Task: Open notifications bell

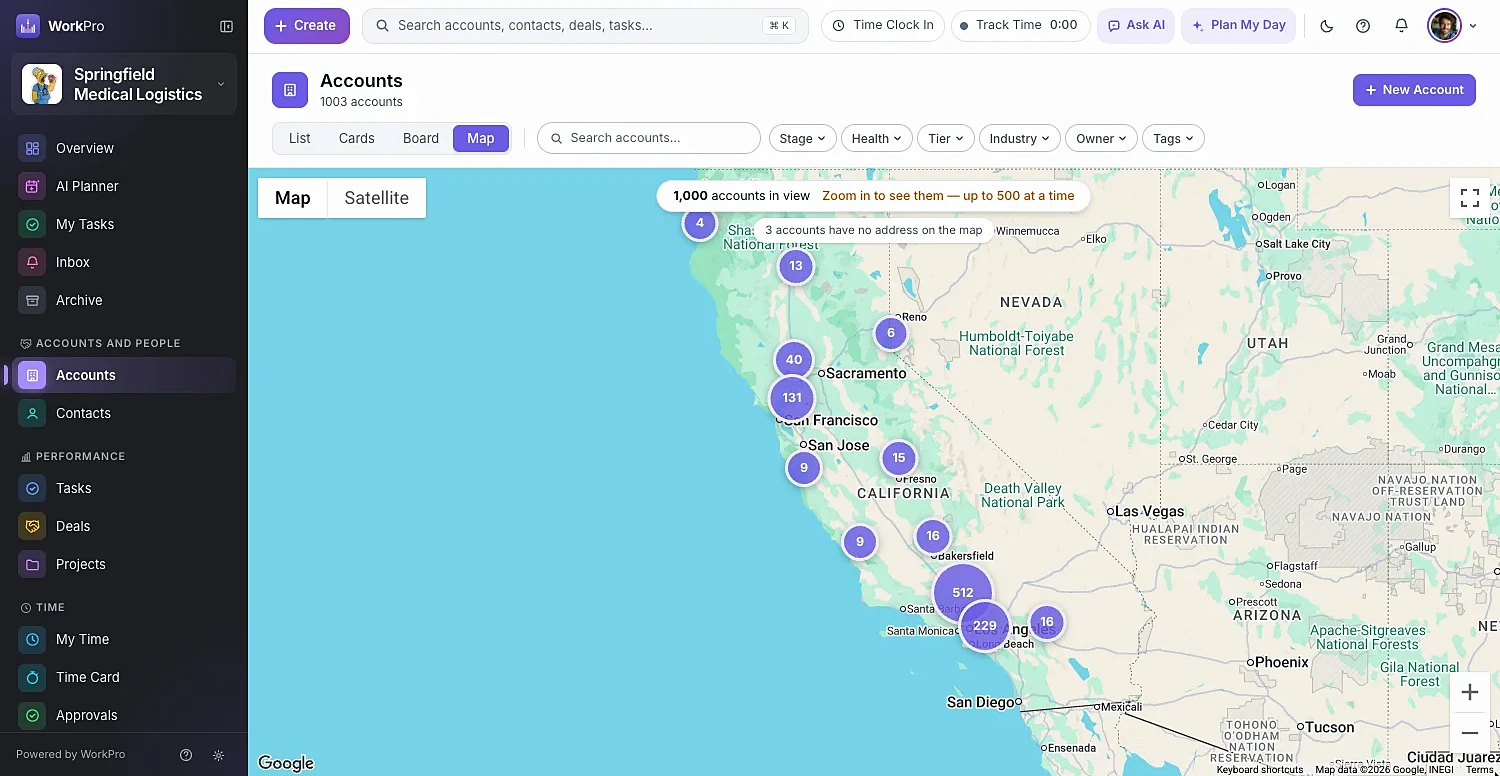Action: [1401, 26]
